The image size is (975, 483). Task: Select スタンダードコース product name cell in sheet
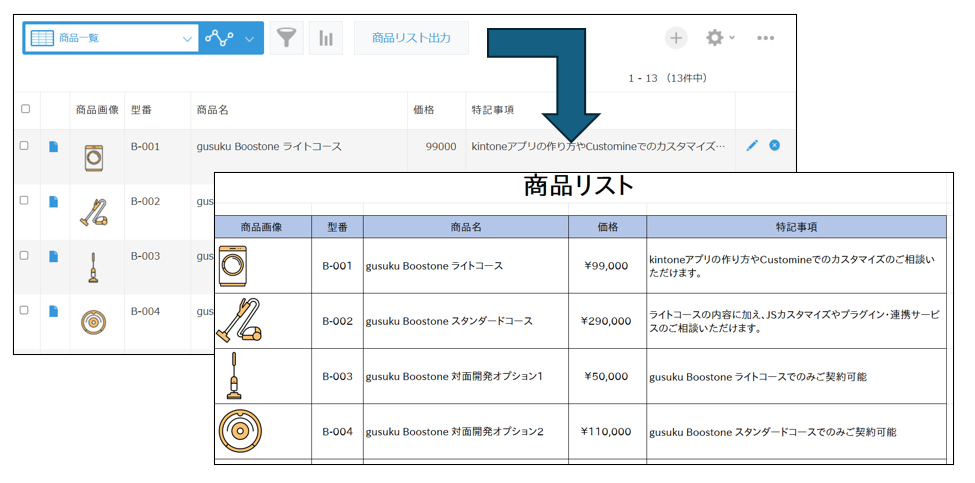466,321
